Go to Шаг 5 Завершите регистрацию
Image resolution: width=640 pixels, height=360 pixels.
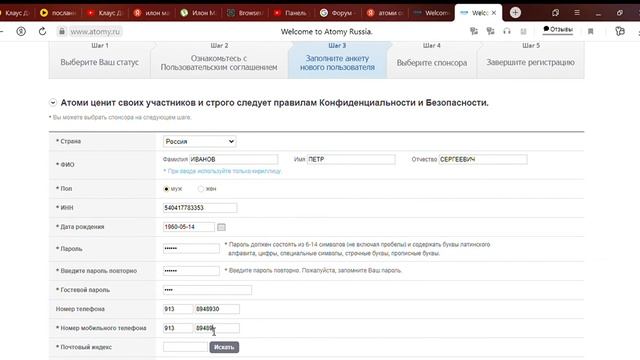[x=531, y=59]
